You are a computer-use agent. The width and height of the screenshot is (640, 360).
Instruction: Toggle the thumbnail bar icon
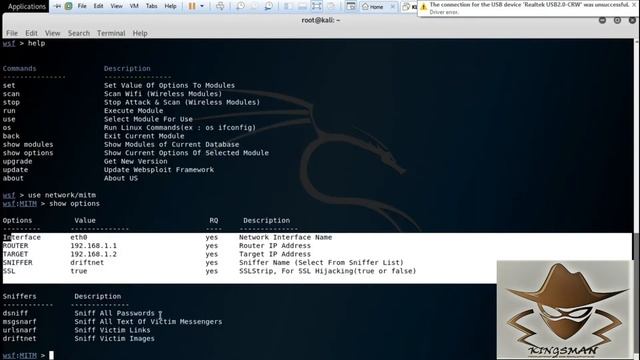302,6
